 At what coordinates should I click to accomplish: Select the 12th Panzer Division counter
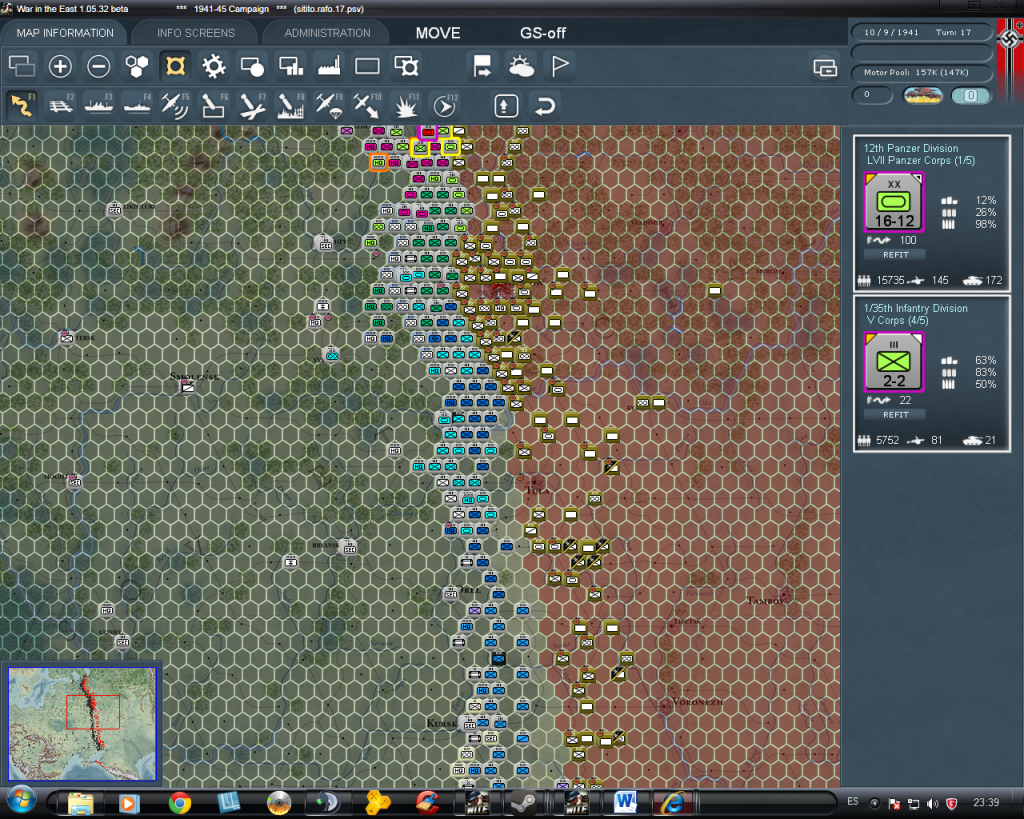(893, 202)
